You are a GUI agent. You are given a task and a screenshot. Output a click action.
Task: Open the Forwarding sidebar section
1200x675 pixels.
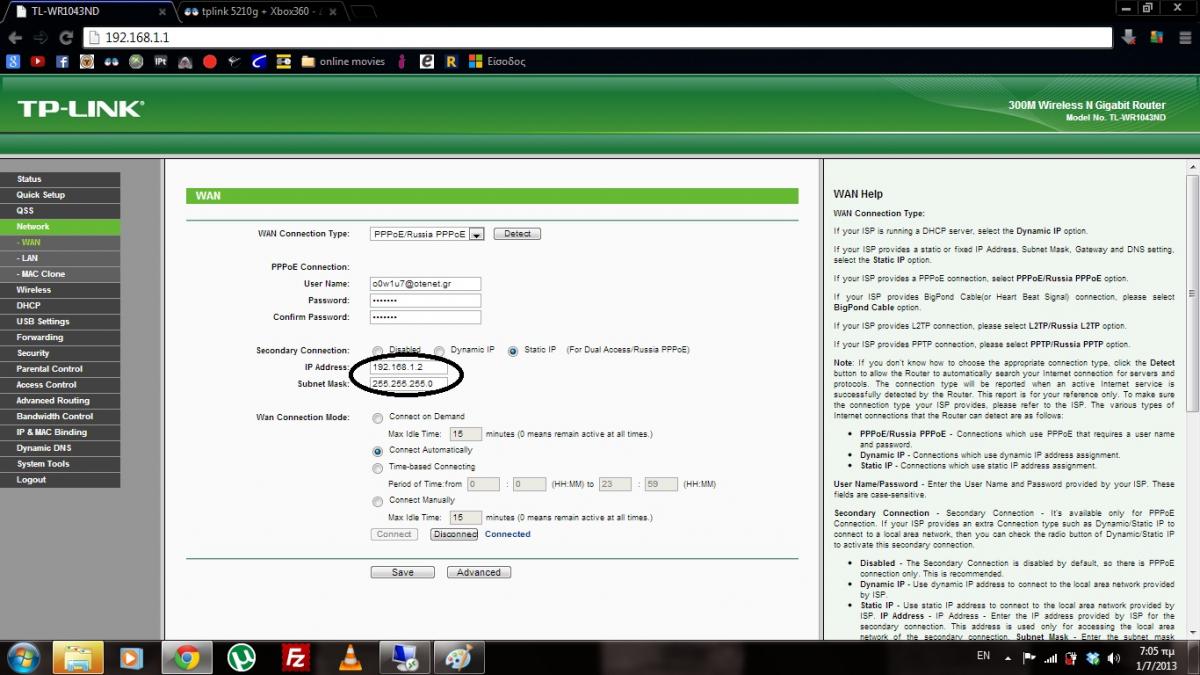(x=60, y=337)
